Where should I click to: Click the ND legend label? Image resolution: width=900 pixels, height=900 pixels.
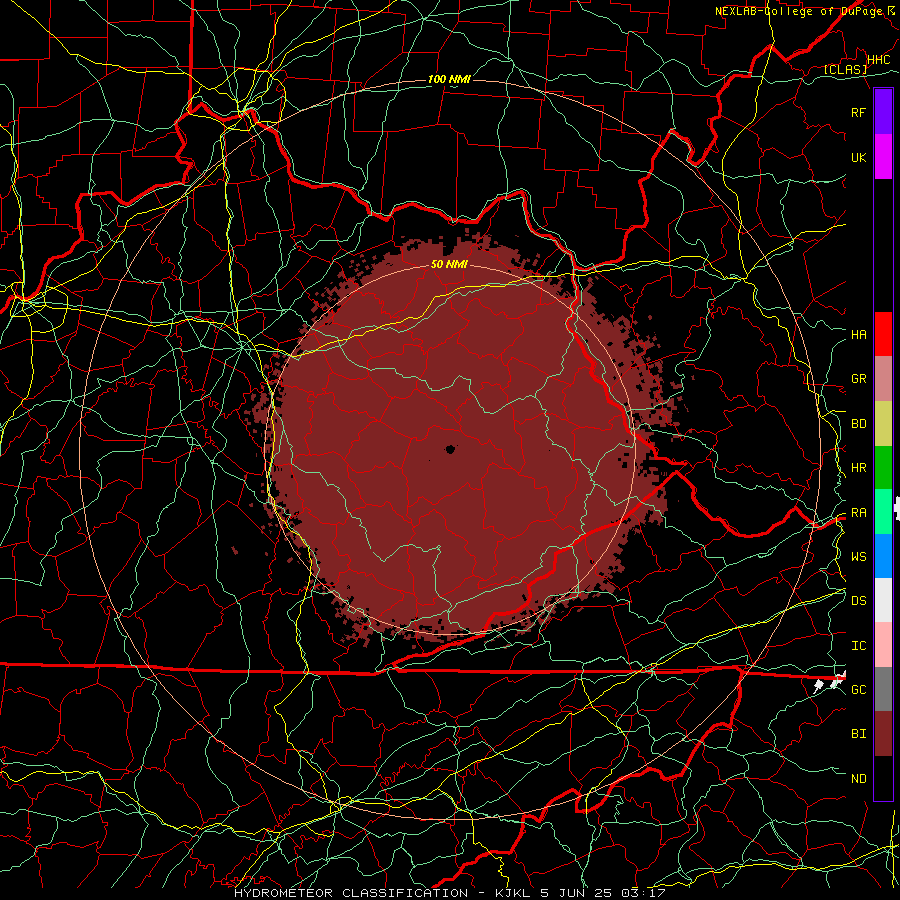(858, 779)
